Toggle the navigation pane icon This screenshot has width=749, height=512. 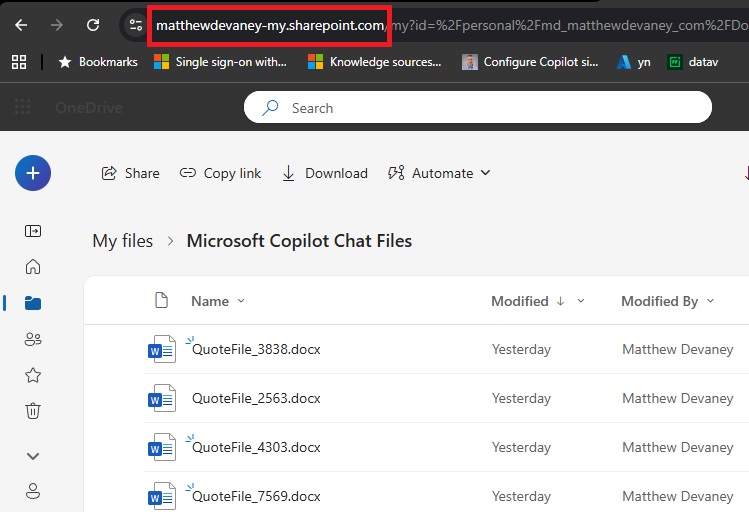[x=33, y=231]
